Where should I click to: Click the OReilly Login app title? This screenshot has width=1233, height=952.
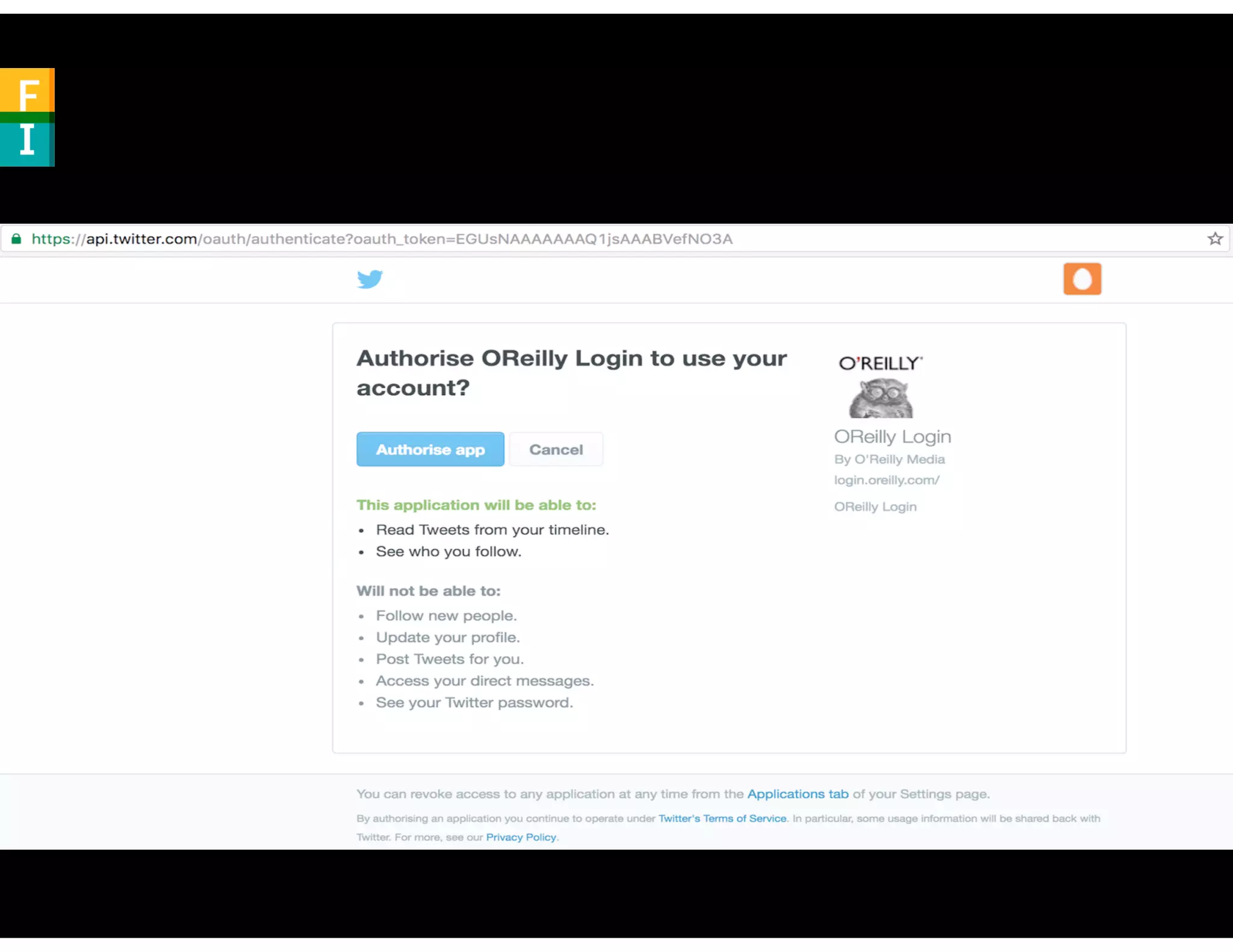click(893, 436)
